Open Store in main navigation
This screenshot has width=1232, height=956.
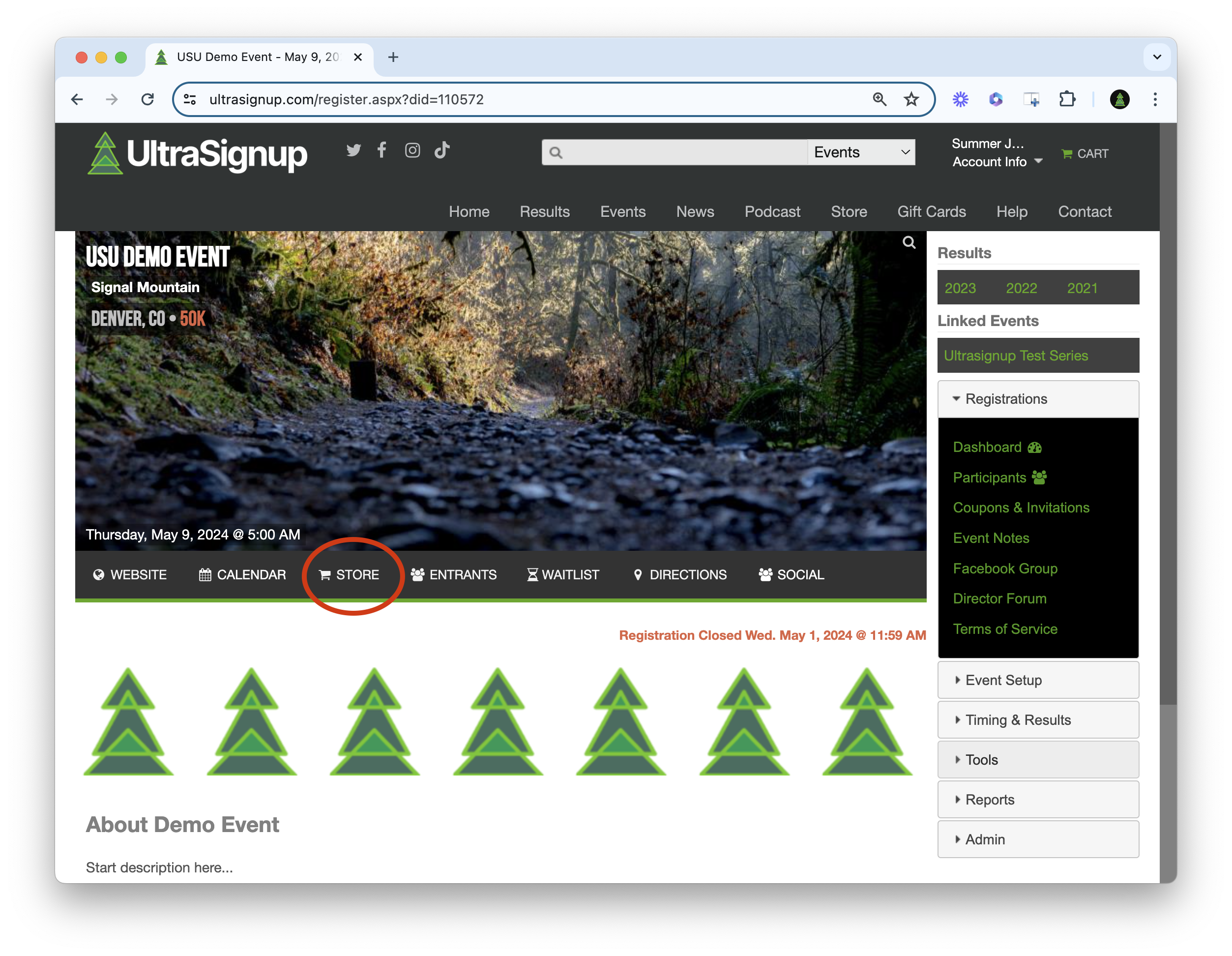[849, 211]
